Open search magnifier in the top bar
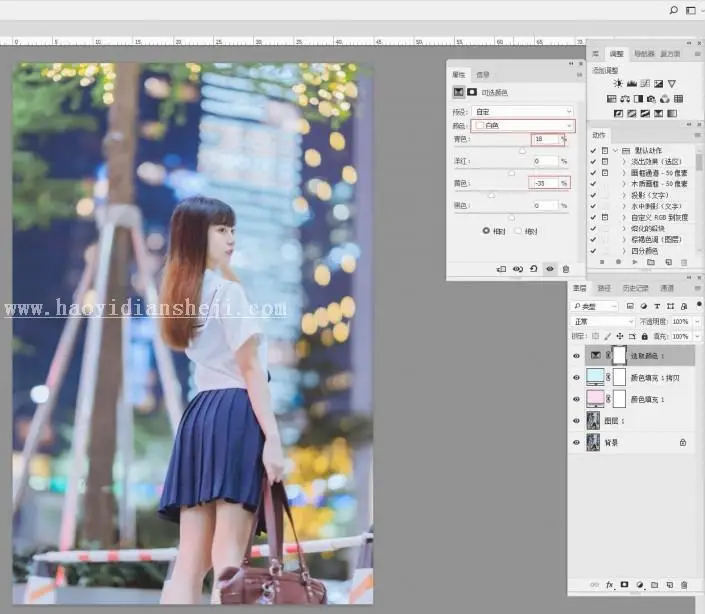 coord(674,10)
